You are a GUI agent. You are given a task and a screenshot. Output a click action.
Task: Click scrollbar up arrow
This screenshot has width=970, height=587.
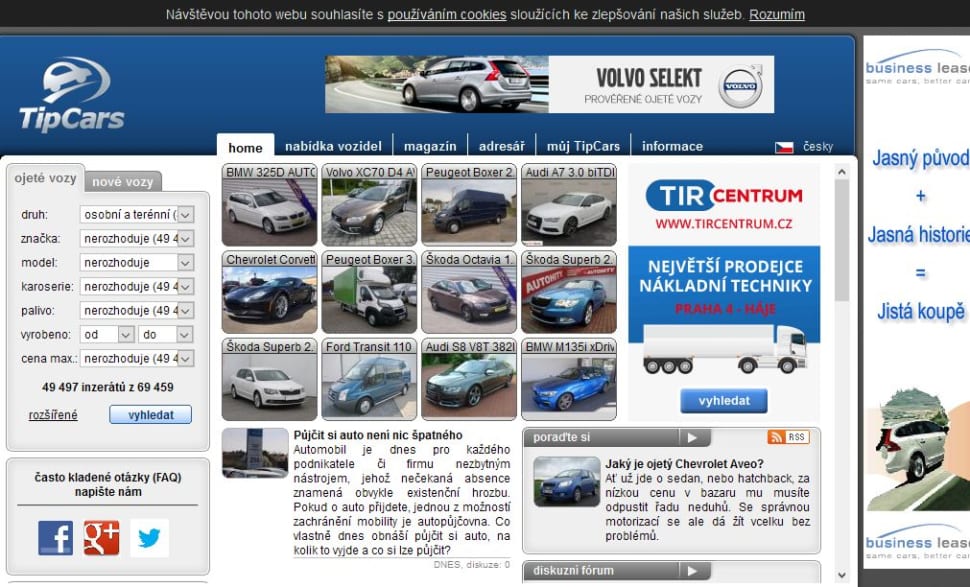pos(841,173)
